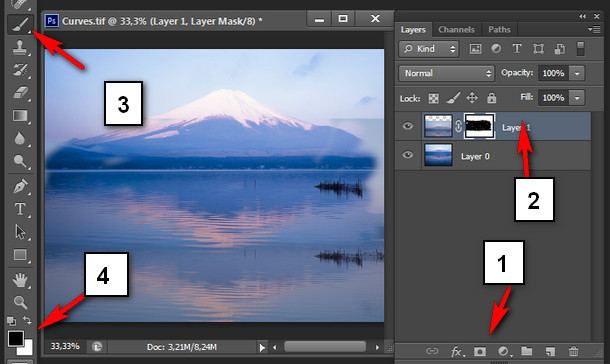Turn layer filtering on or off
610x364 pixels.
click(580, 49)
